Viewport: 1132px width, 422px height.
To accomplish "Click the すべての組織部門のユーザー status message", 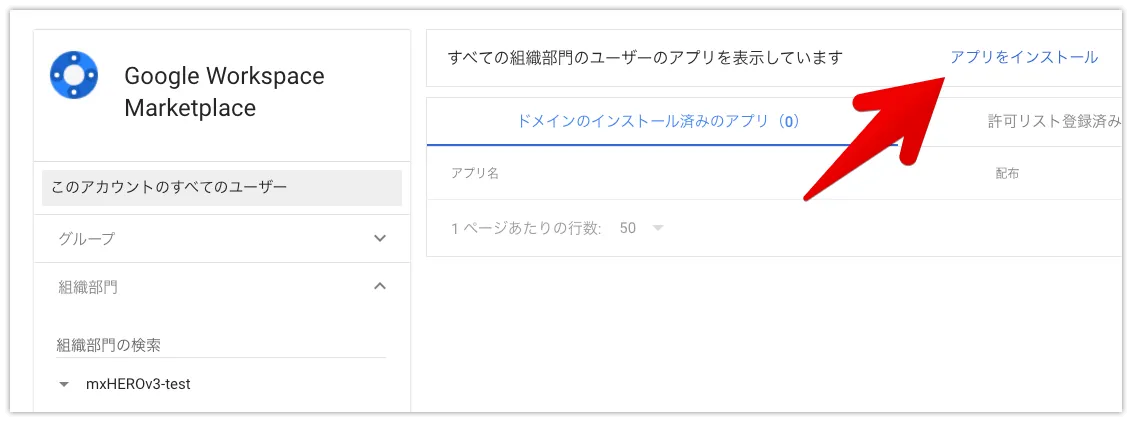I will [647, 58].
